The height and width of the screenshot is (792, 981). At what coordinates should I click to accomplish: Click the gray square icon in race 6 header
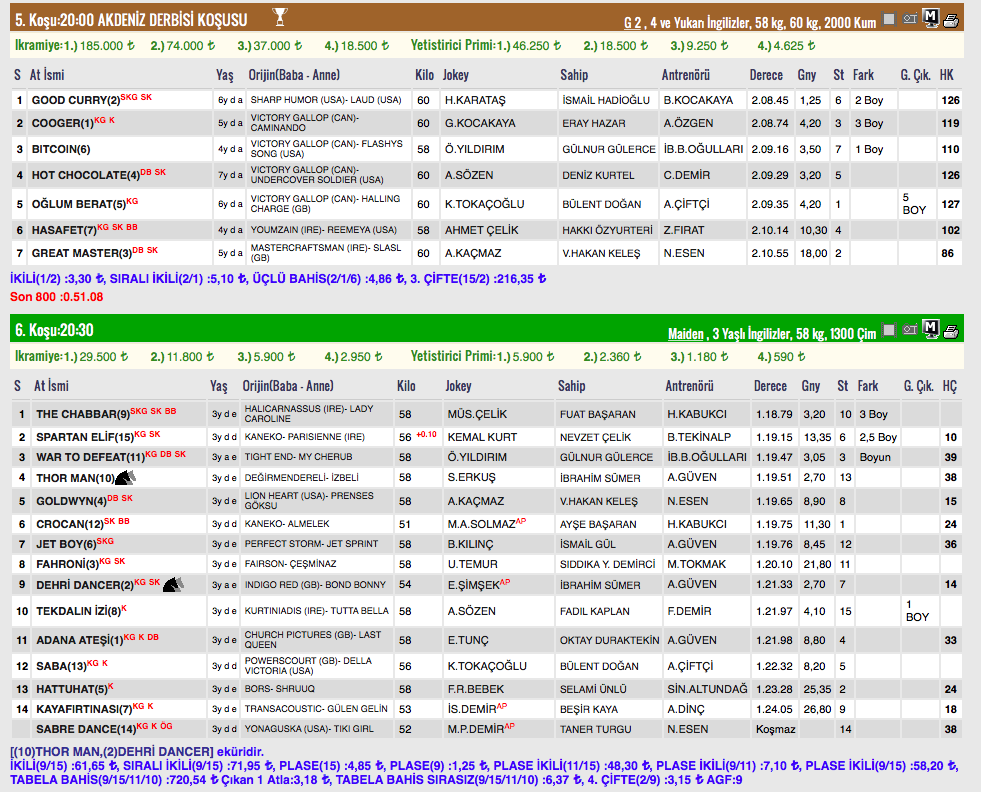tap(890, 330)
